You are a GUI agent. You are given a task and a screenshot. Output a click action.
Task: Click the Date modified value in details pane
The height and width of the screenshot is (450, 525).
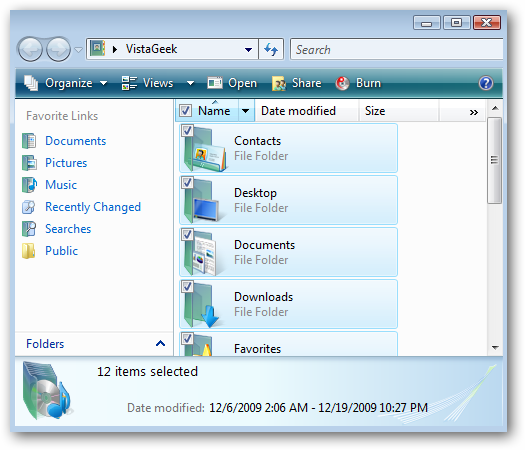318,408
